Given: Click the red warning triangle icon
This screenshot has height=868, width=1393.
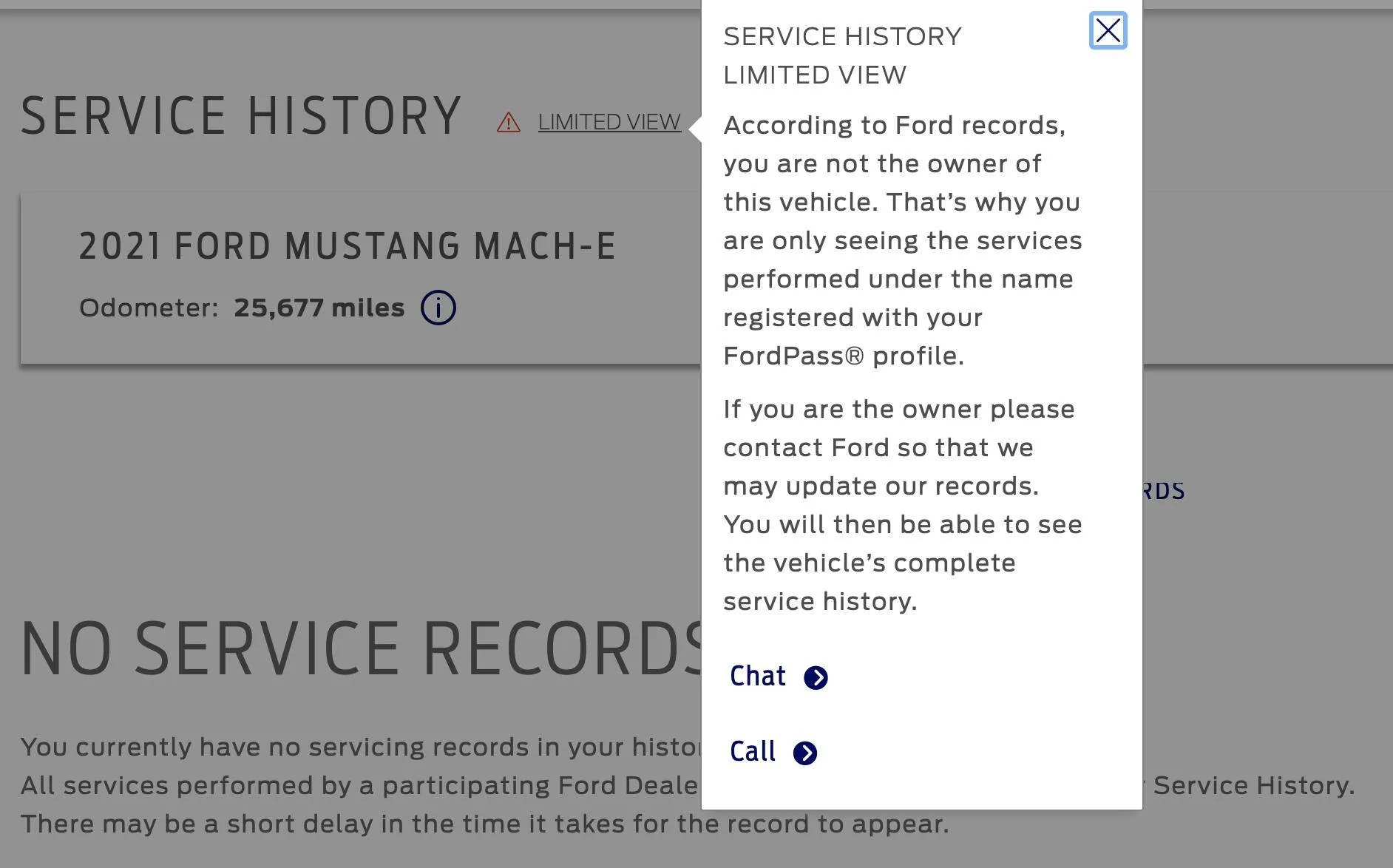Looking at the screenshot, I should (509, 123).
